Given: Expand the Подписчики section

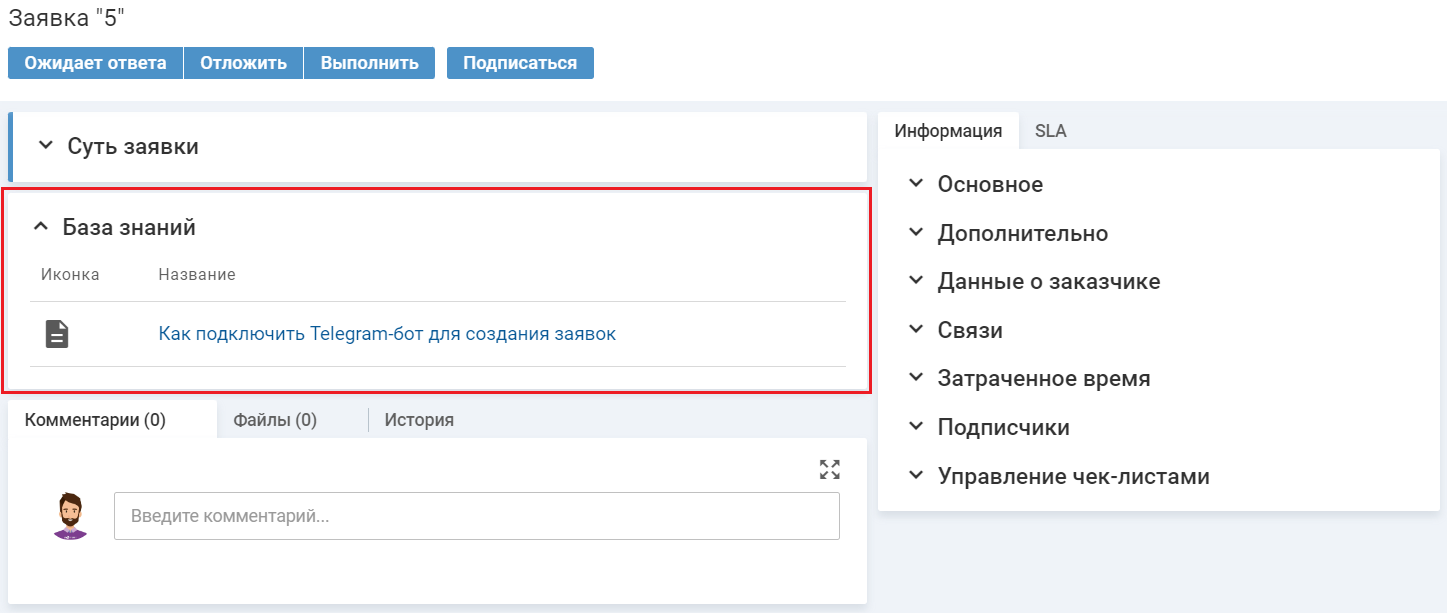Looking at the screenshot, I should pyautogui.click(x=915, y=427).
